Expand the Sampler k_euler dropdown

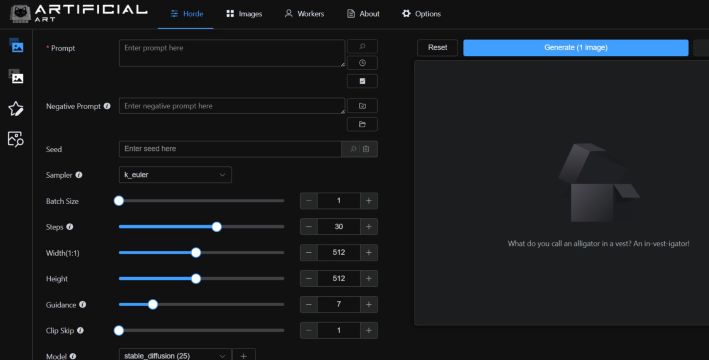175,175
